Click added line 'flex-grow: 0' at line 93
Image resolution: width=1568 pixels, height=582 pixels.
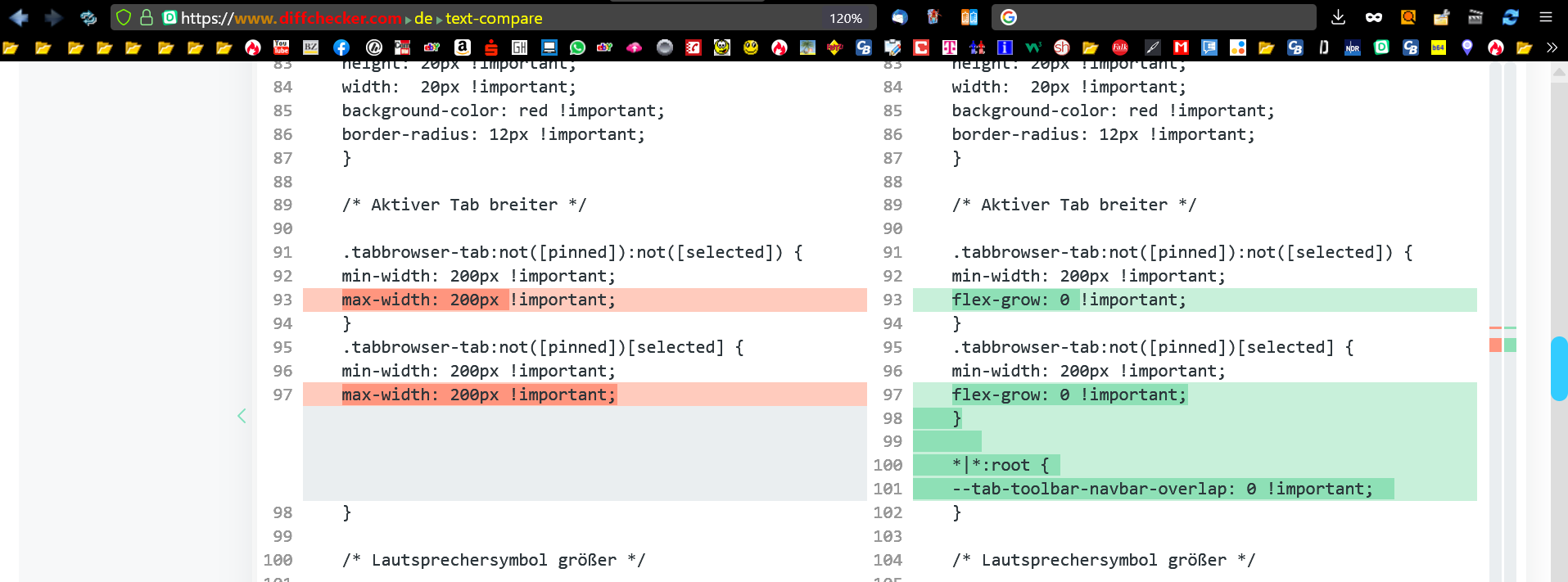(1195, 300)
